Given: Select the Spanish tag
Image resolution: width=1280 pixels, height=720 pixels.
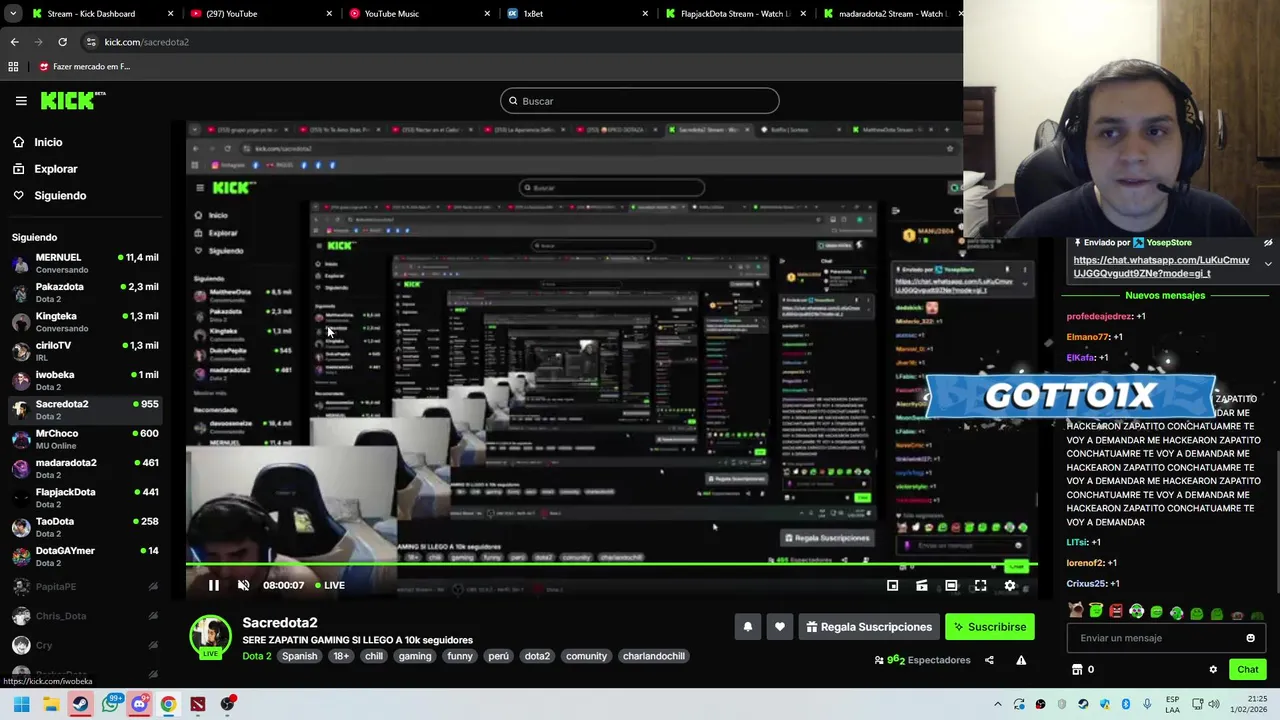Looking at the screenshot, I should (299, 657).
